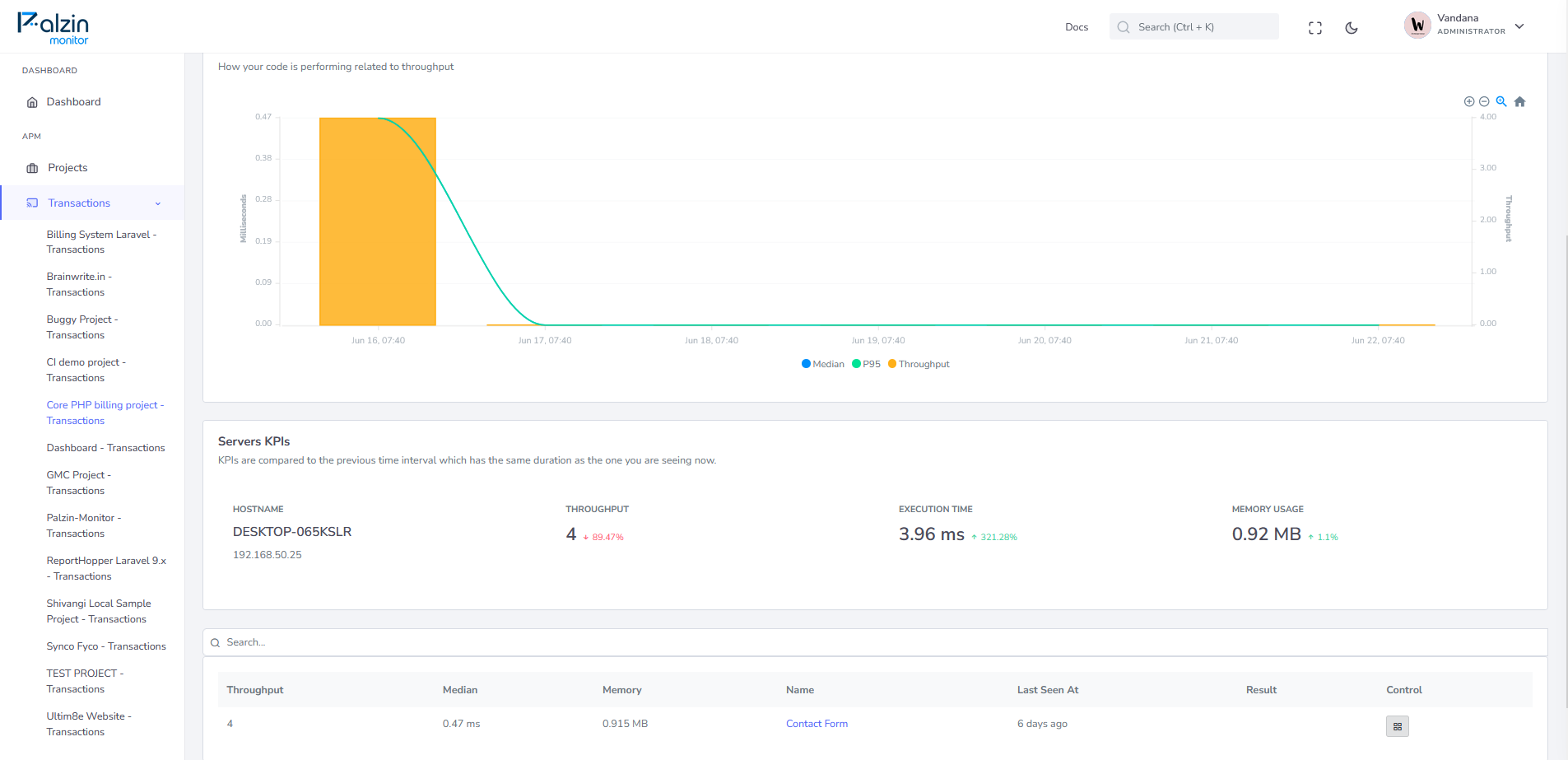Click the Palzin monitor logo
Screen dimensions: 1568x760
53,28
